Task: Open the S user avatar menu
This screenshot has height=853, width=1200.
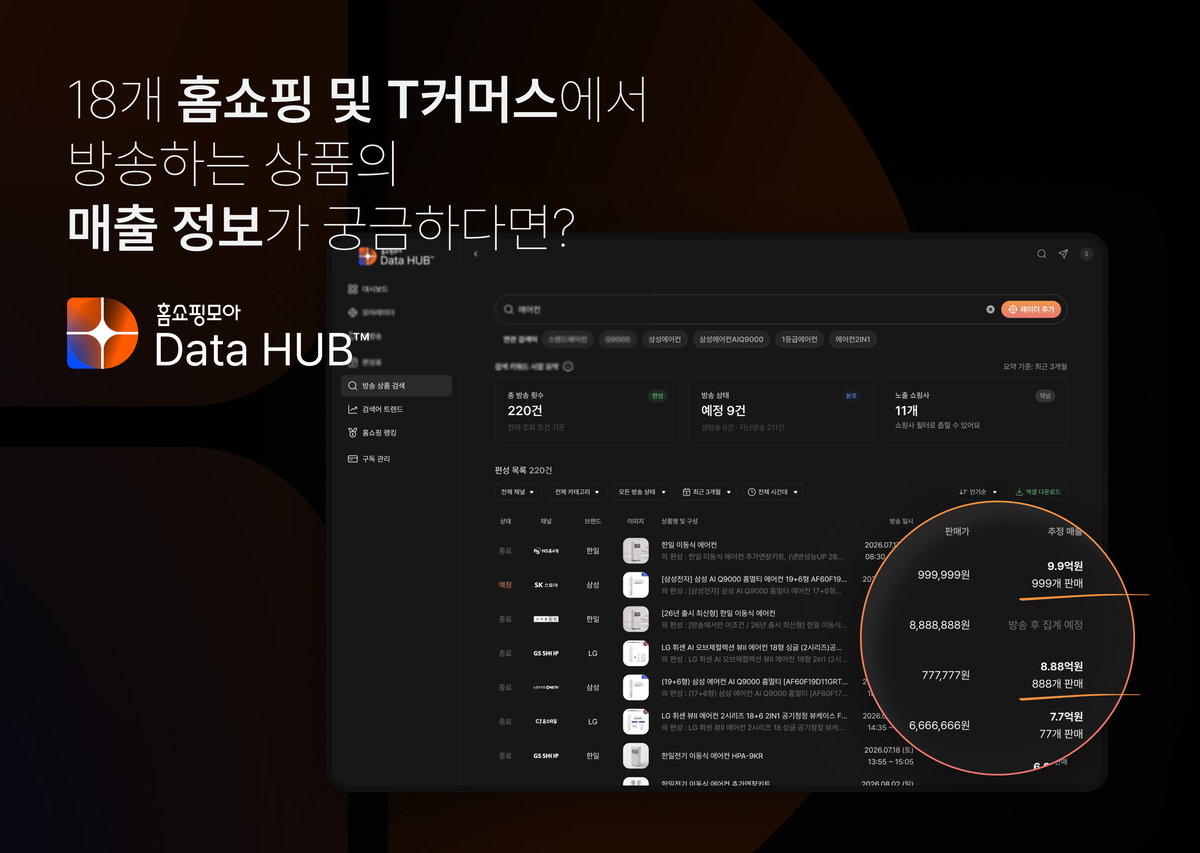Action: (1087, 254)
